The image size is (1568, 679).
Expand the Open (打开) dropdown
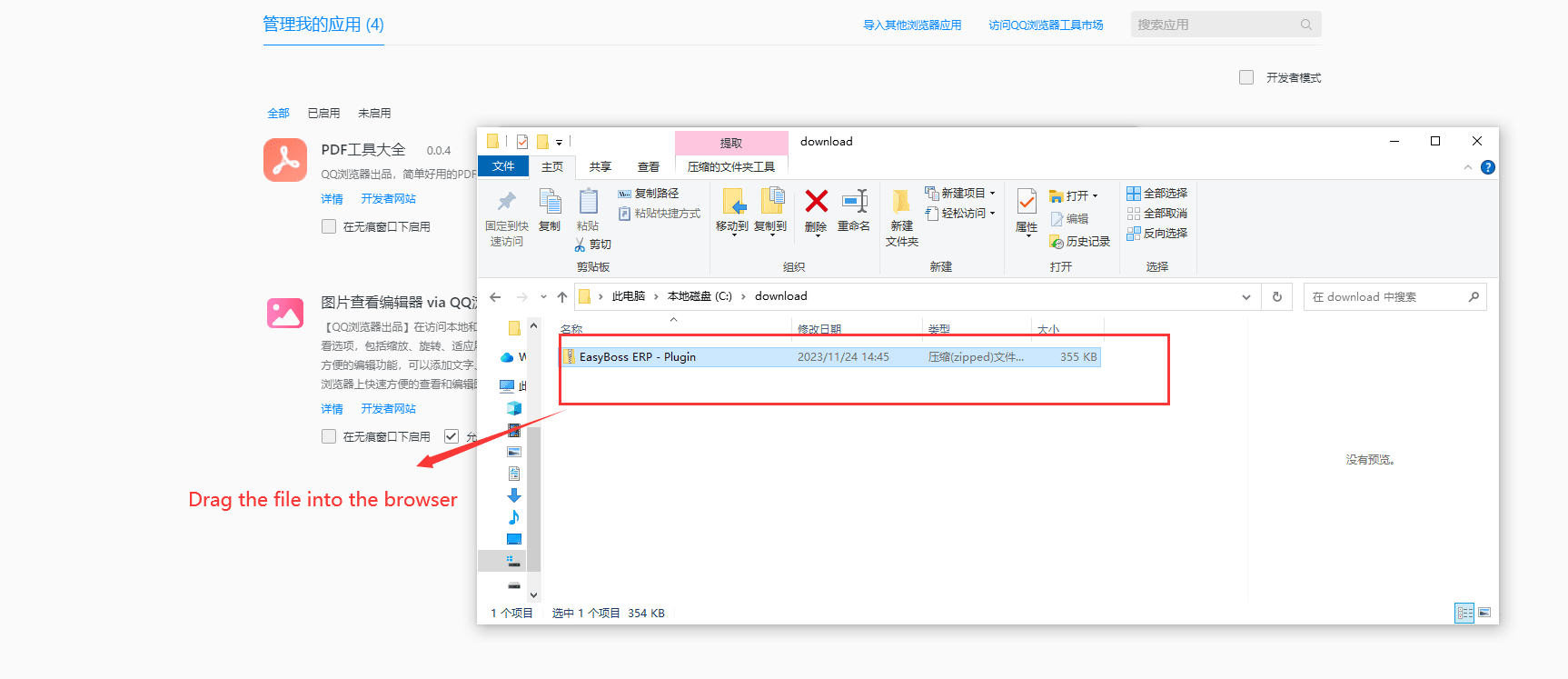point(1095,196)
